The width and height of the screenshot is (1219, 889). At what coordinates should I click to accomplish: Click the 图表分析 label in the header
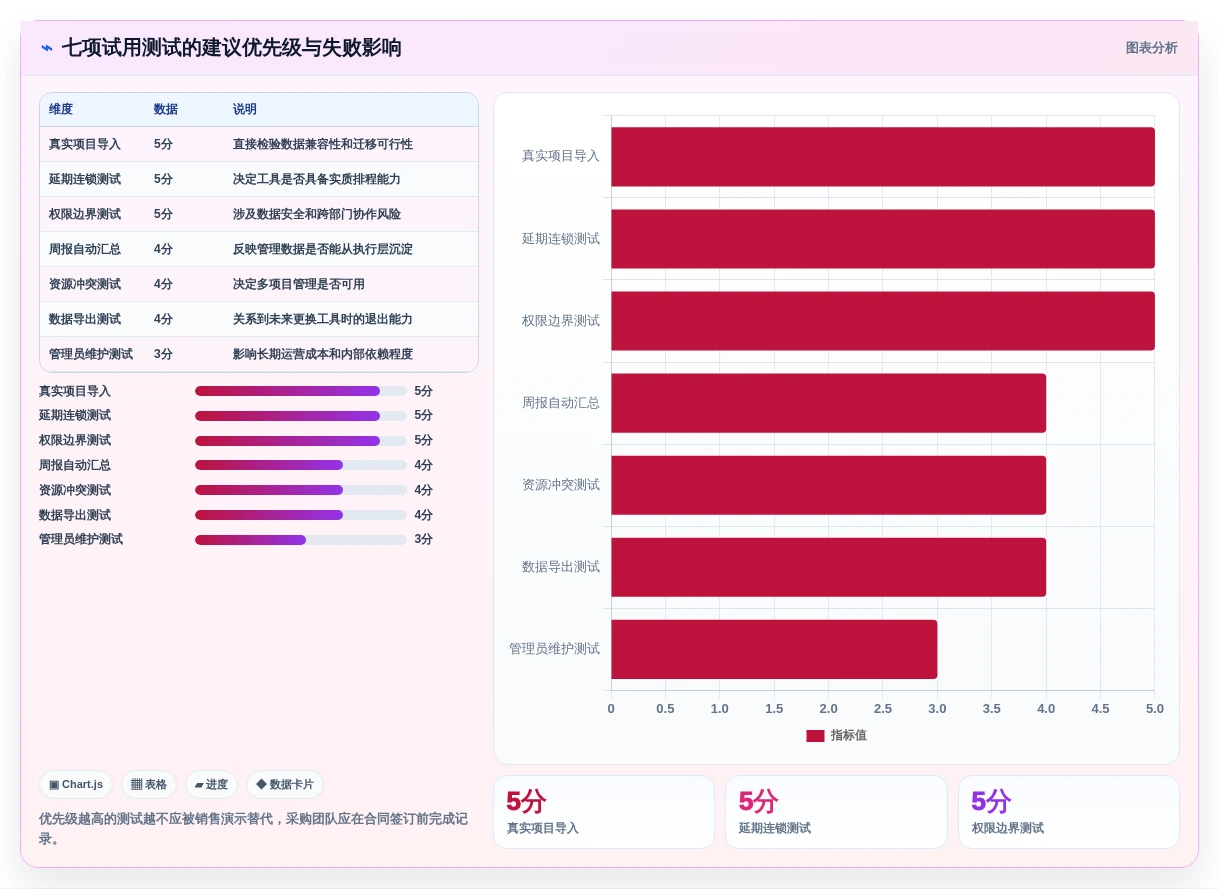click(1151, 48)
